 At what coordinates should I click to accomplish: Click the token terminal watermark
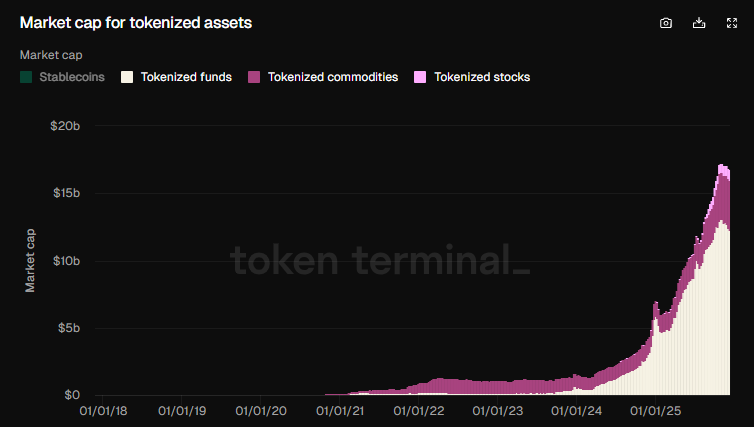point(380,261)
